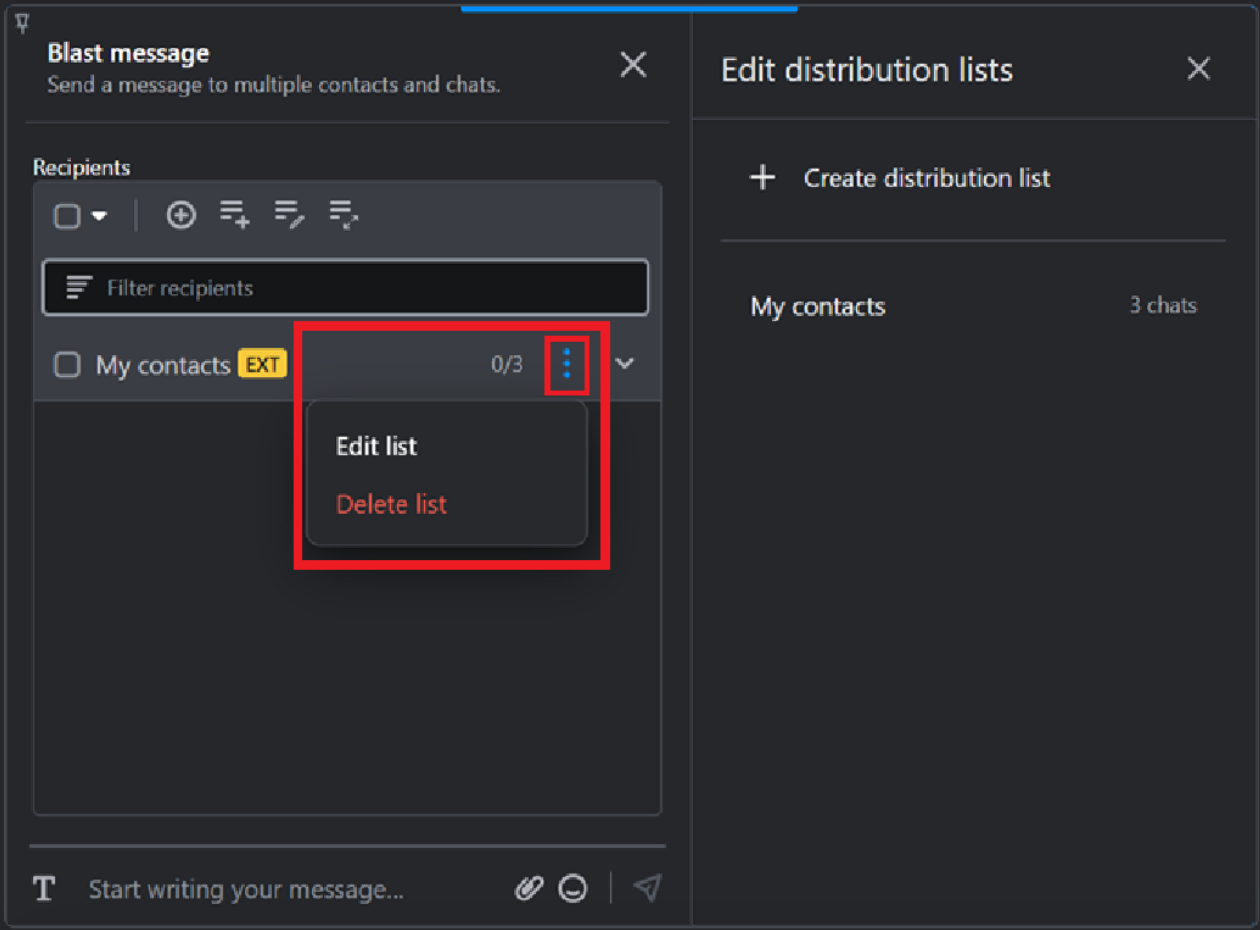The height and width of the screenshot is (930, 1260).
Task: Check the My contacts list checkbox
Action: point(67,365)
